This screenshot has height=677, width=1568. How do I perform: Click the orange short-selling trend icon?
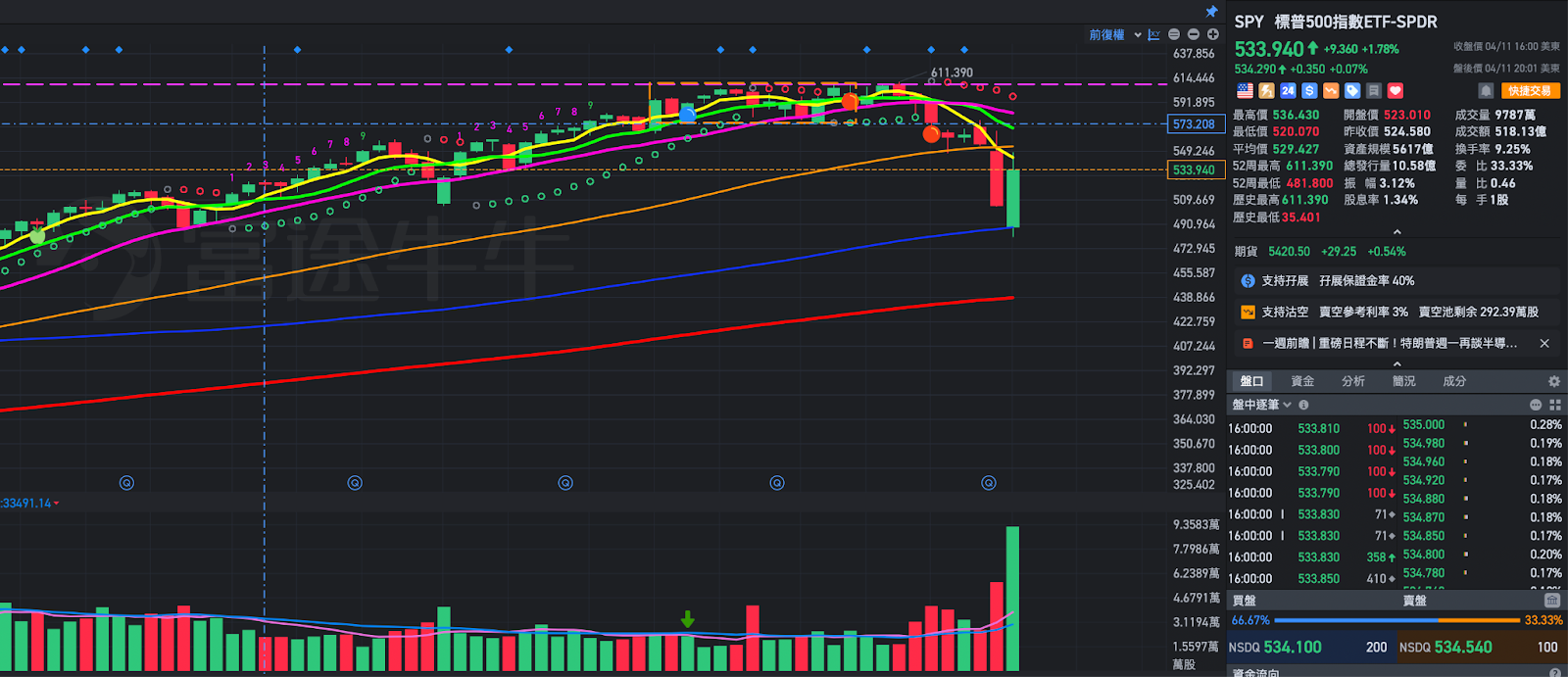tap(1331, 90)
